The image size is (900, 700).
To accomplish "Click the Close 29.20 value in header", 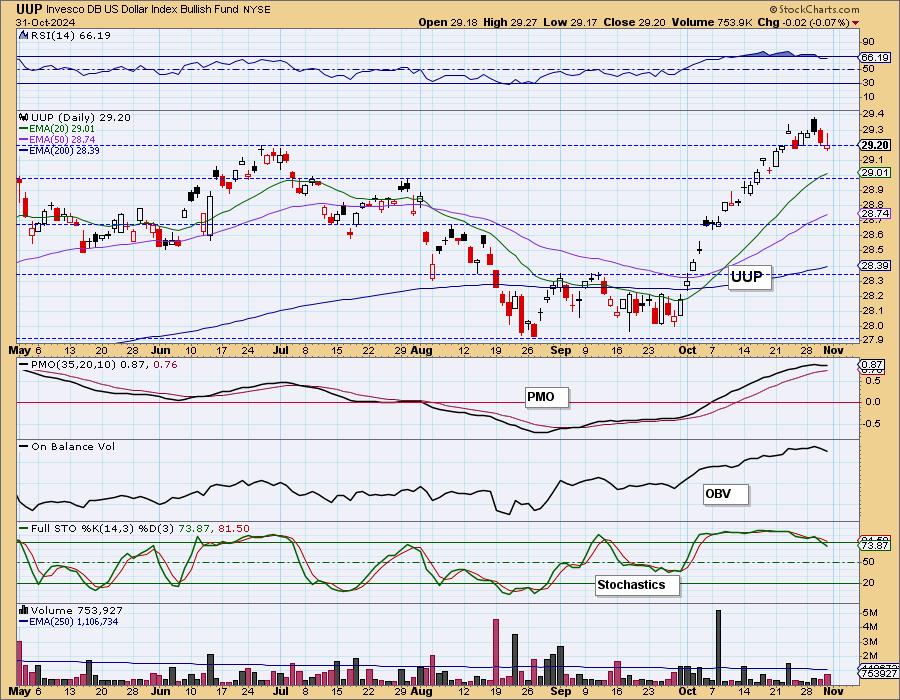I will point(634,22).
